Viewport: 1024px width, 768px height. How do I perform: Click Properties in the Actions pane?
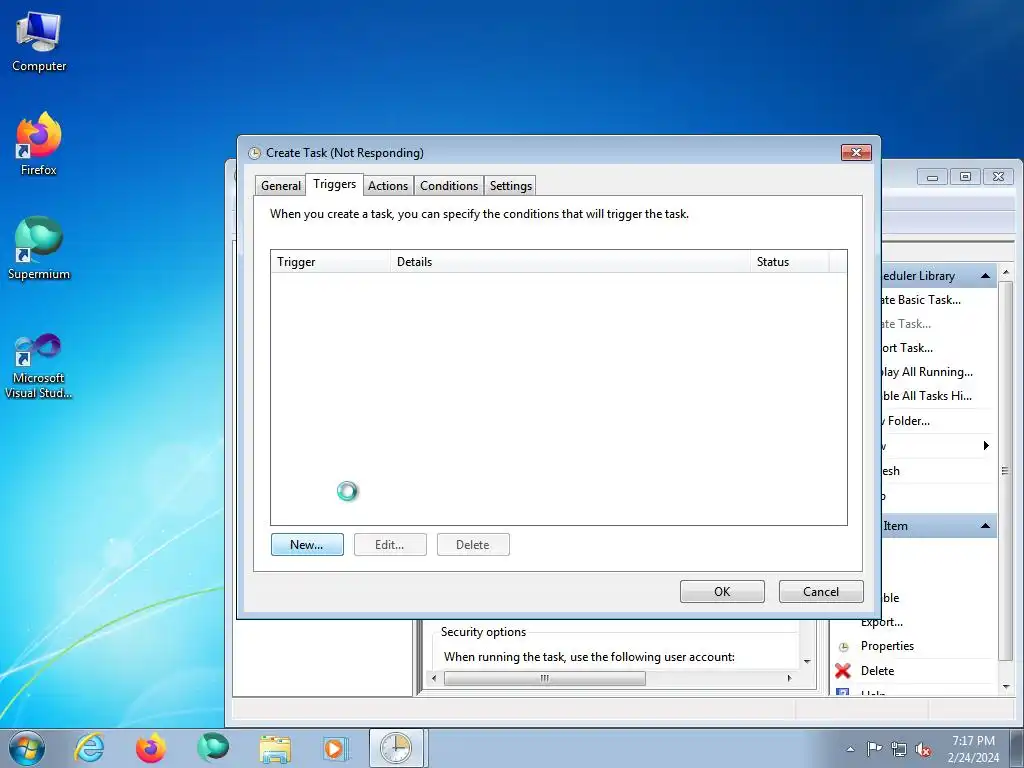pos(887,646)
